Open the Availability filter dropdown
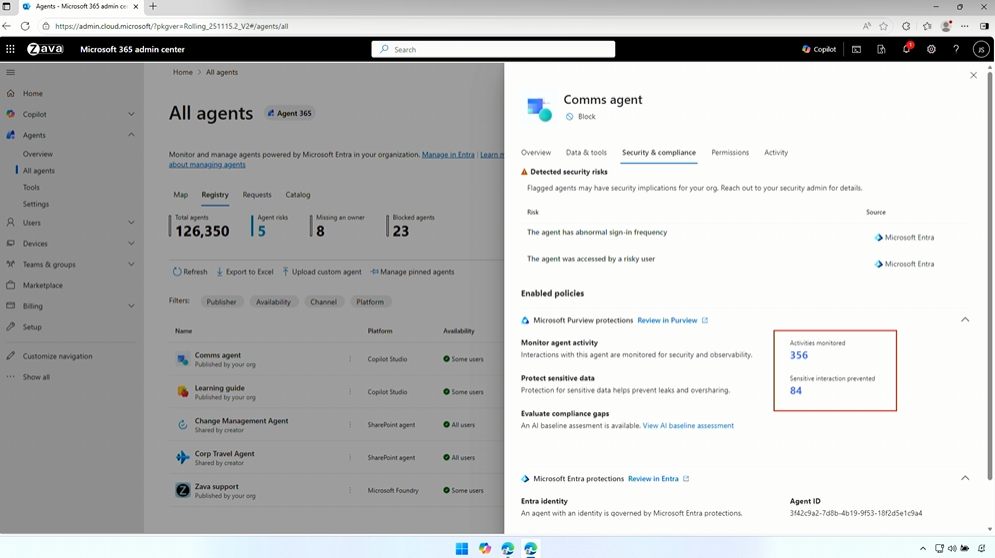 273,302
